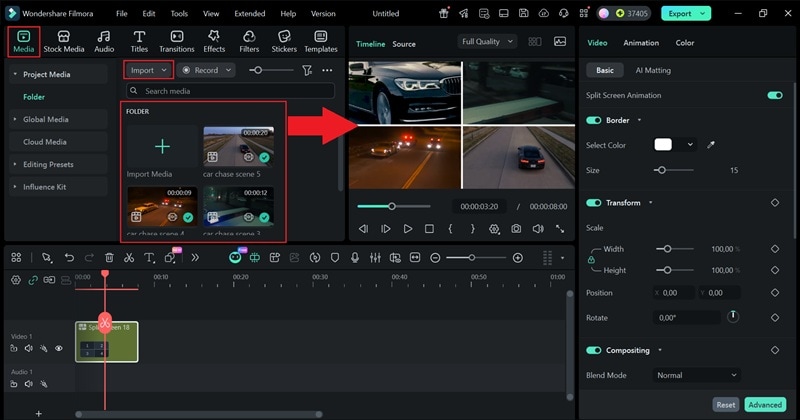The image size is (800, 420).
Task: Select the Cloud Media item
Action: [45, 142]
